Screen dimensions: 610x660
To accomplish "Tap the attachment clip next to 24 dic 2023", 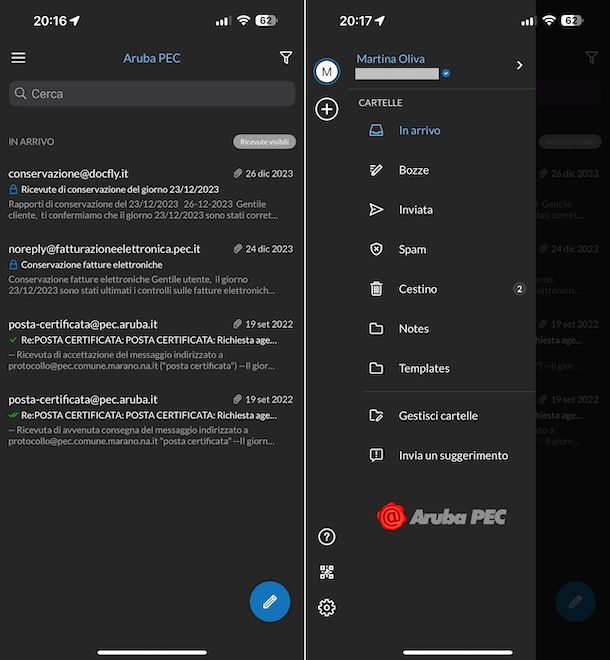I will 238,249.
